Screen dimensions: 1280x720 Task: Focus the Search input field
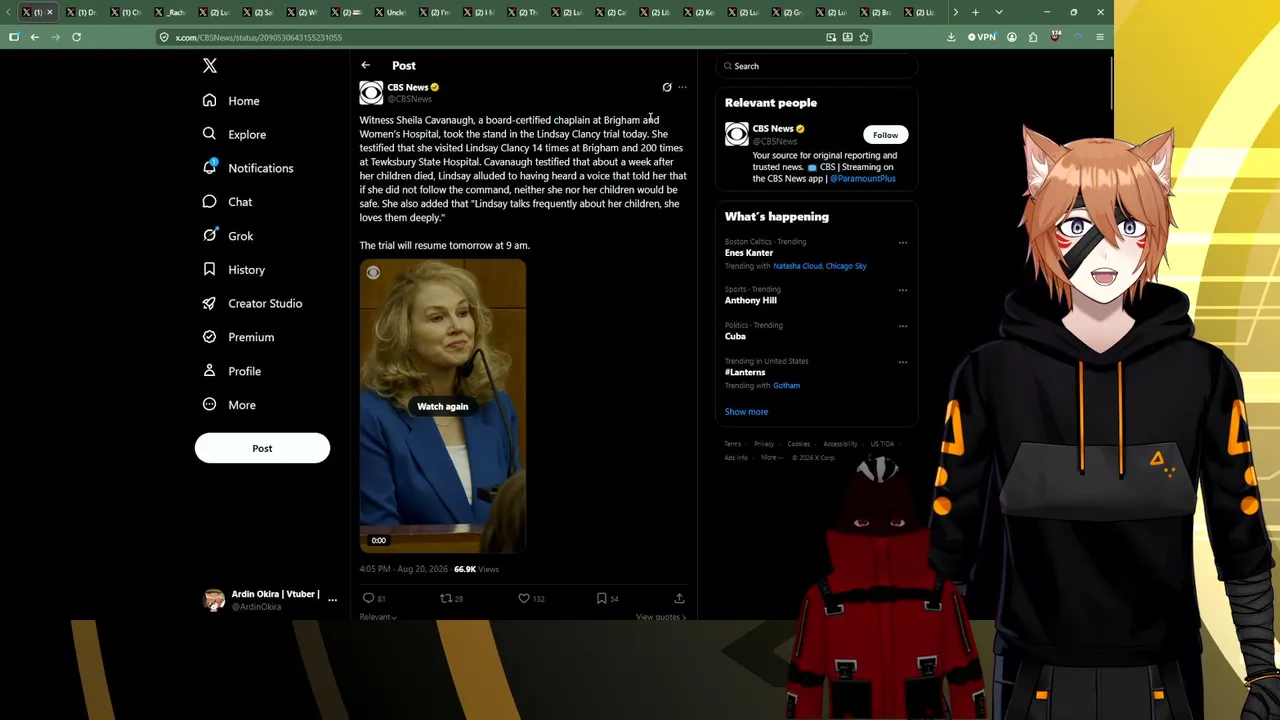pyautogui.click(x=817, y=66)
